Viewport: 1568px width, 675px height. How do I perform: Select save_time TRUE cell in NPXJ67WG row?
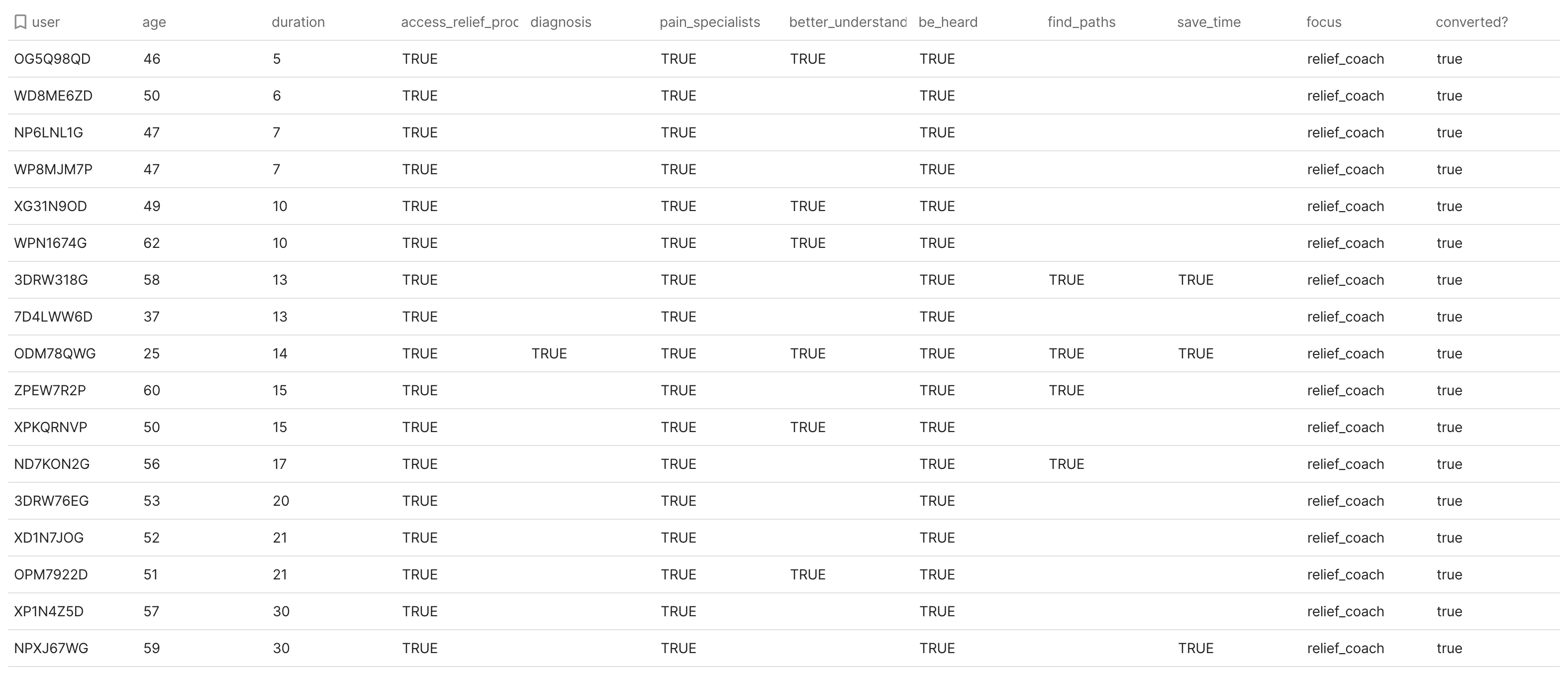1195,648
